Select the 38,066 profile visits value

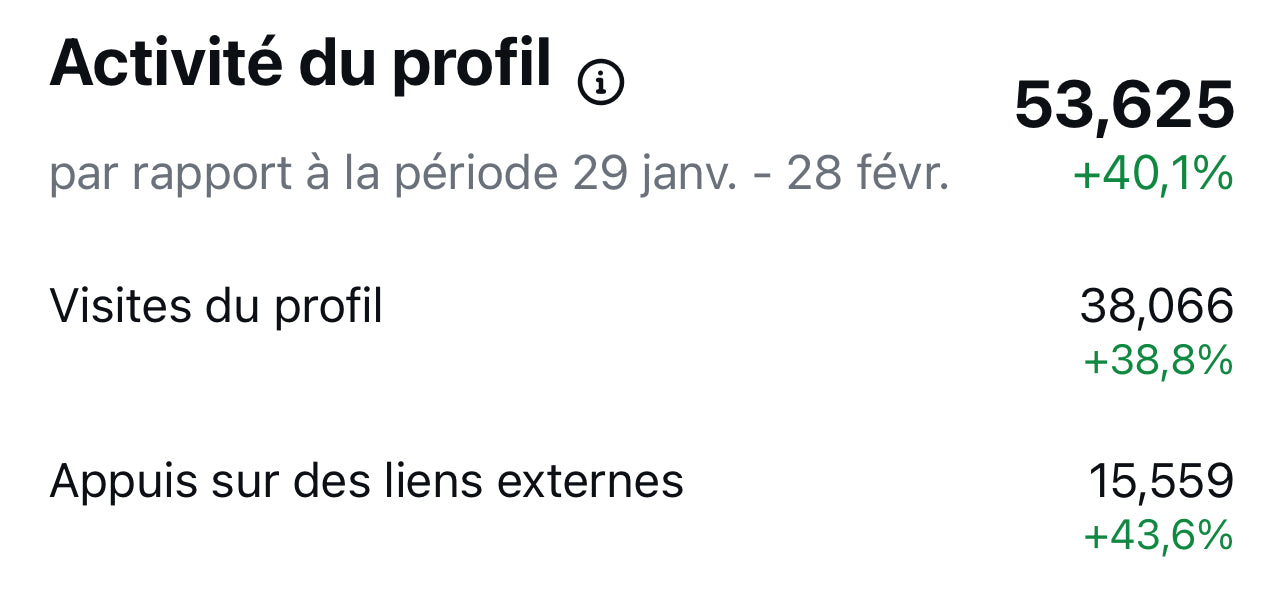1157,306
